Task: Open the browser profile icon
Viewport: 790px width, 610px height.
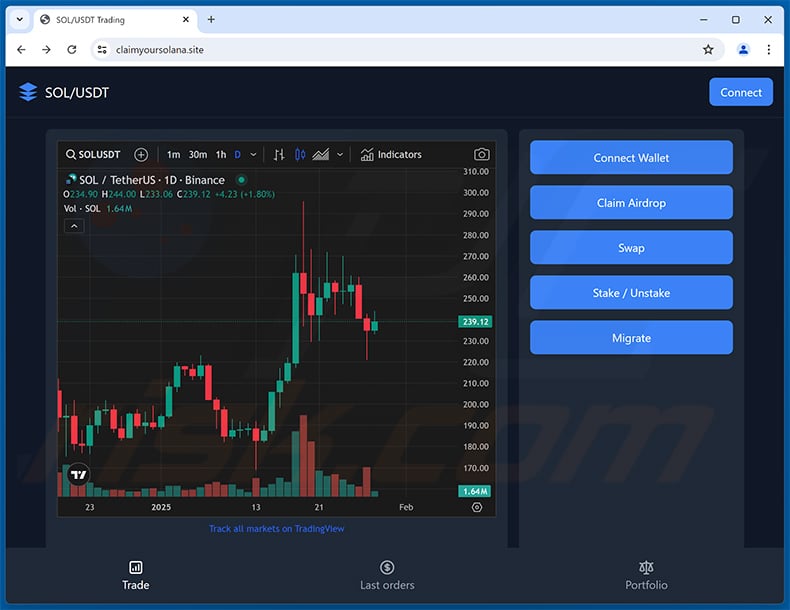Action: click(743, 49)
